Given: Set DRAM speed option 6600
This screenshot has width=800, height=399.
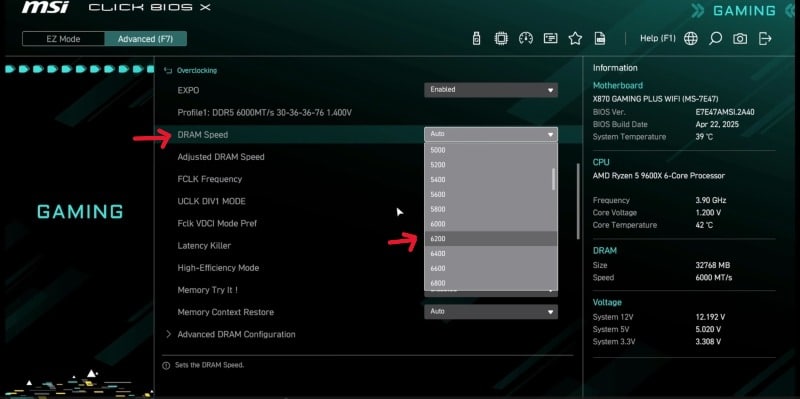Looking at the screenshot, I should pyautogui.click(x=491, y=268).
